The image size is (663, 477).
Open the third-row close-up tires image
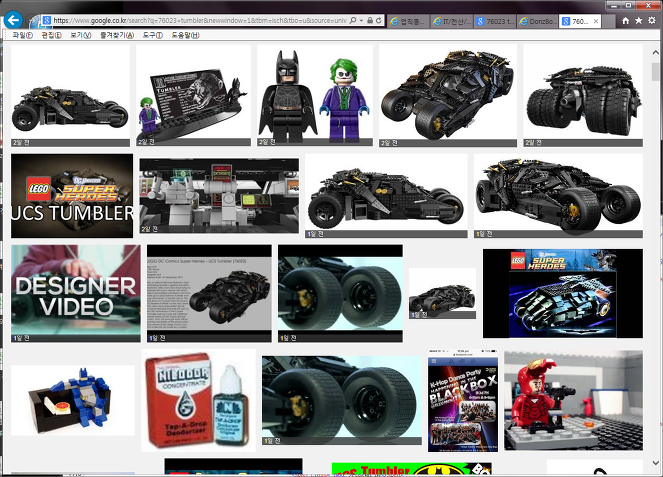tap(340, 293)
